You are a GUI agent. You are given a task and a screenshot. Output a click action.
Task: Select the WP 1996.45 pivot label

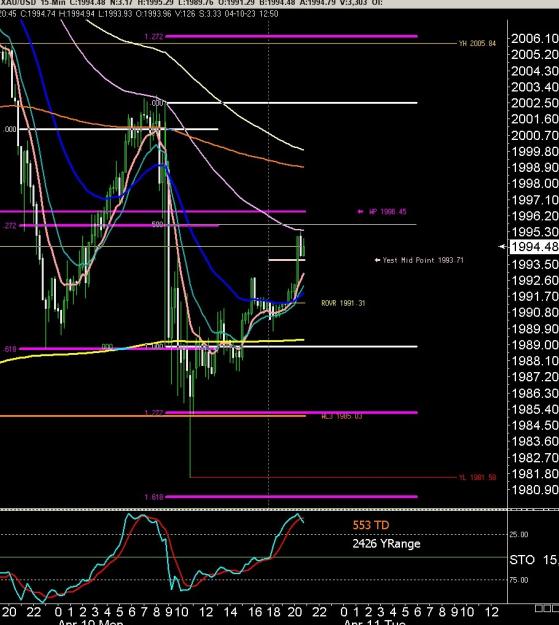click(x=388, y=212)
